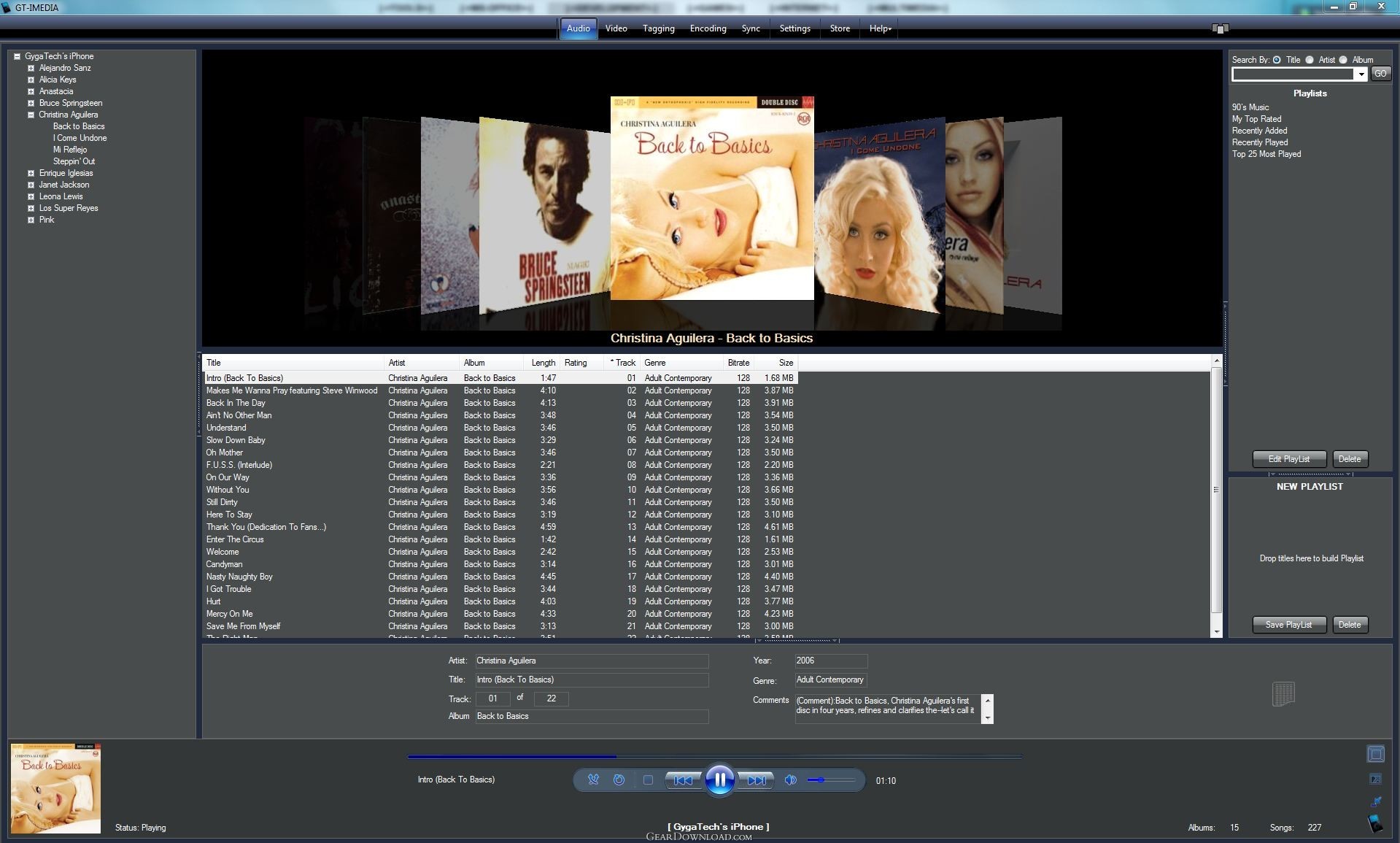Pause the currently playing track
This screenshot has width=1400, height=843.
click(x=719, y=780)
